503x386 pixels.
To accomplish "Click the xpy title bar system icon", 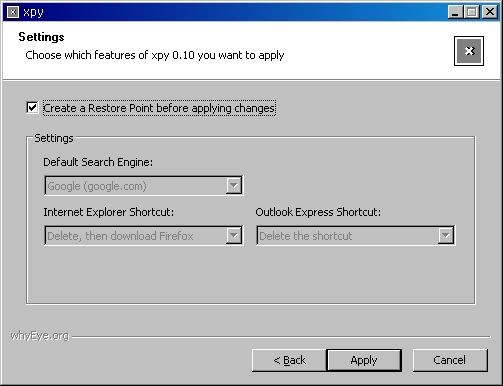I will point(13,12).
